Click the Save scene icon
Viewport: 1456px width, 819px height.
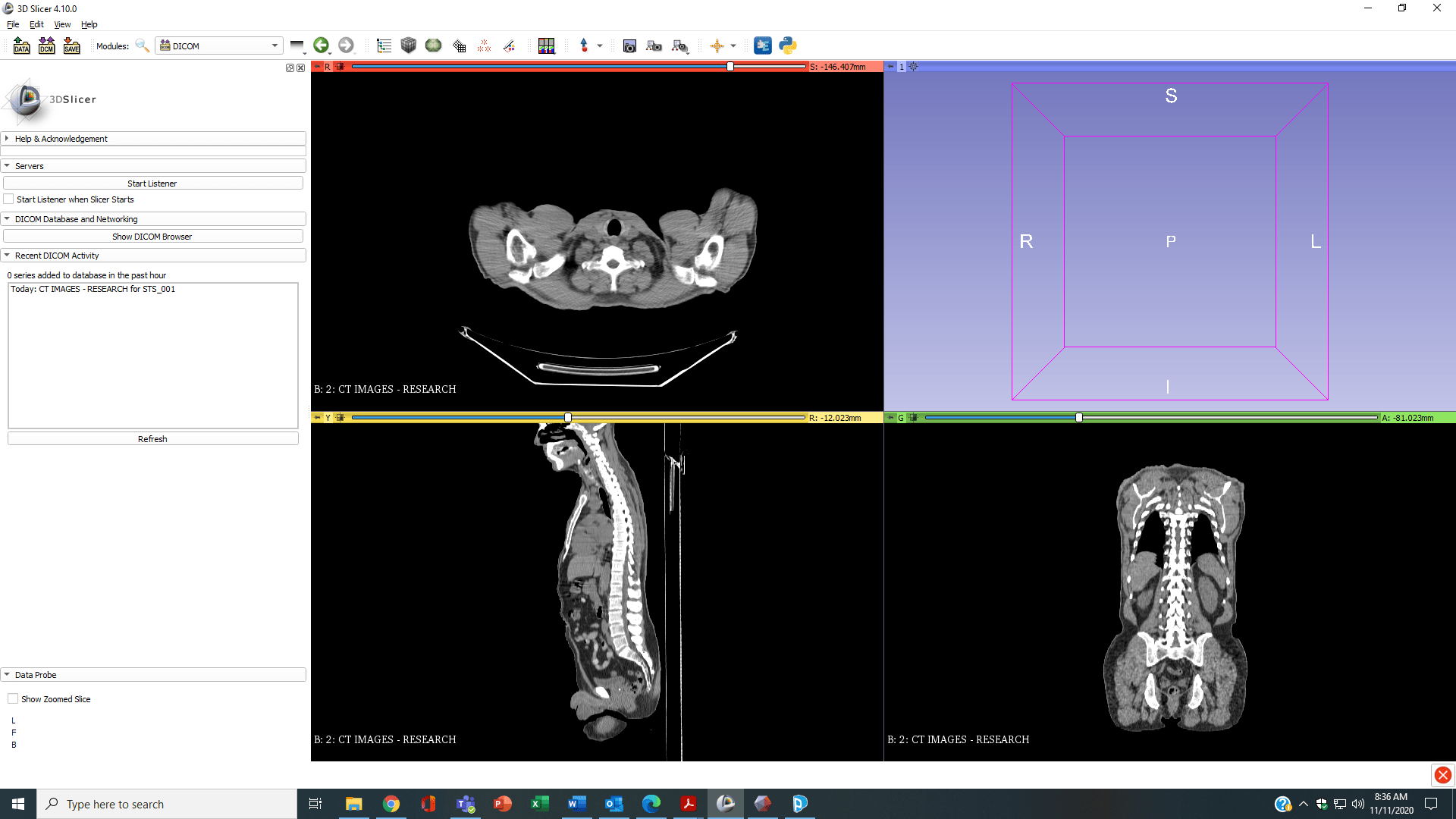tap(71, 45)
